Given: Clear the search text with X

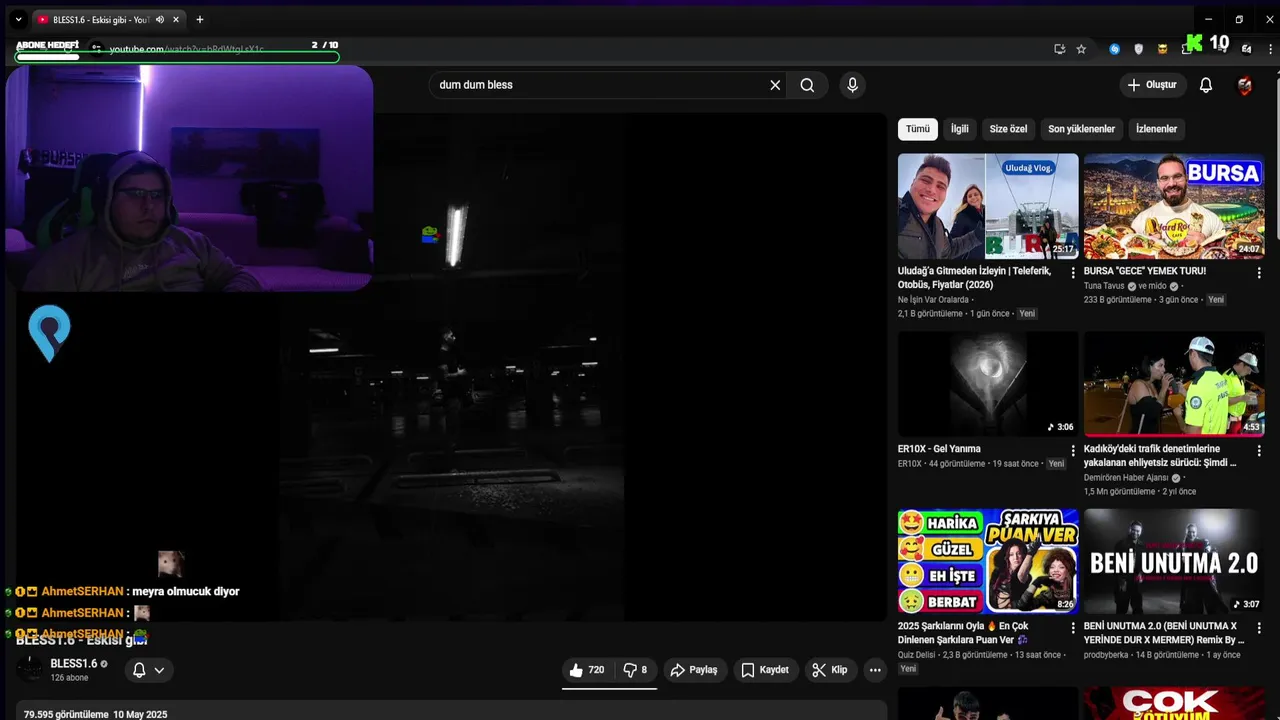Looking at the screenshot, I should tap(775, 85).
